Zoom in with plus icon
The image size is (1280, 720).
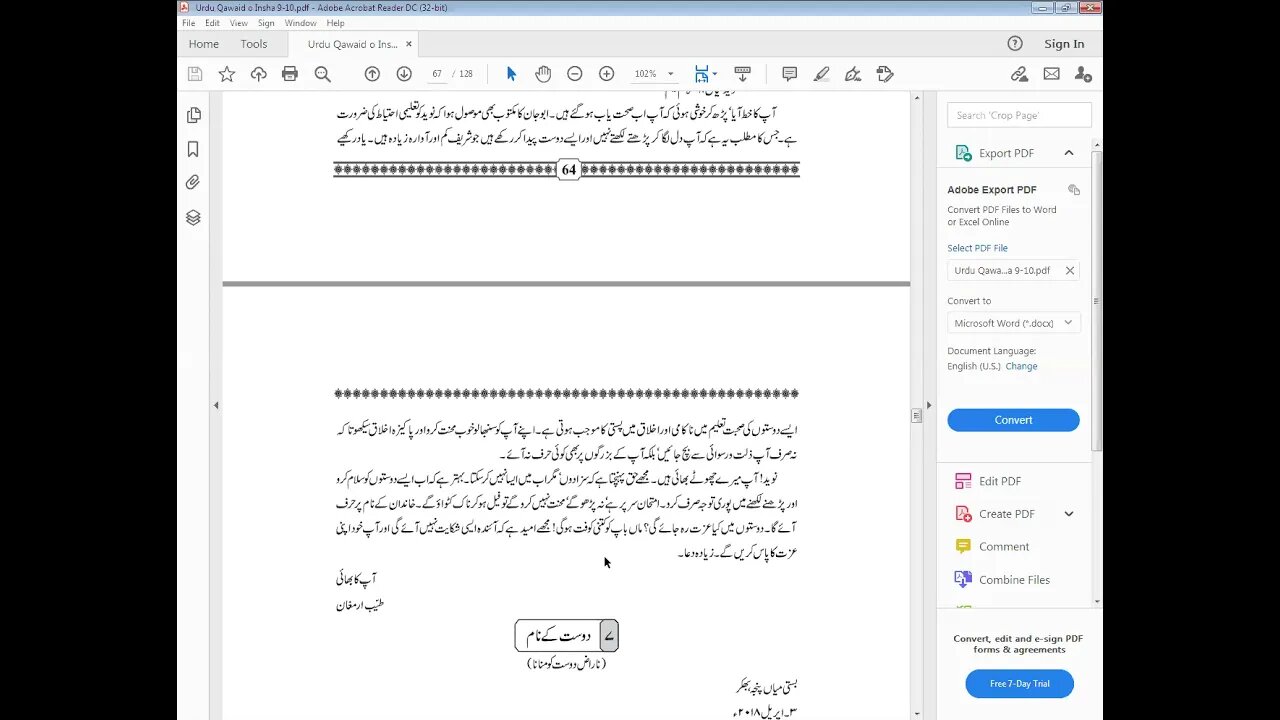tap(606, 74)
